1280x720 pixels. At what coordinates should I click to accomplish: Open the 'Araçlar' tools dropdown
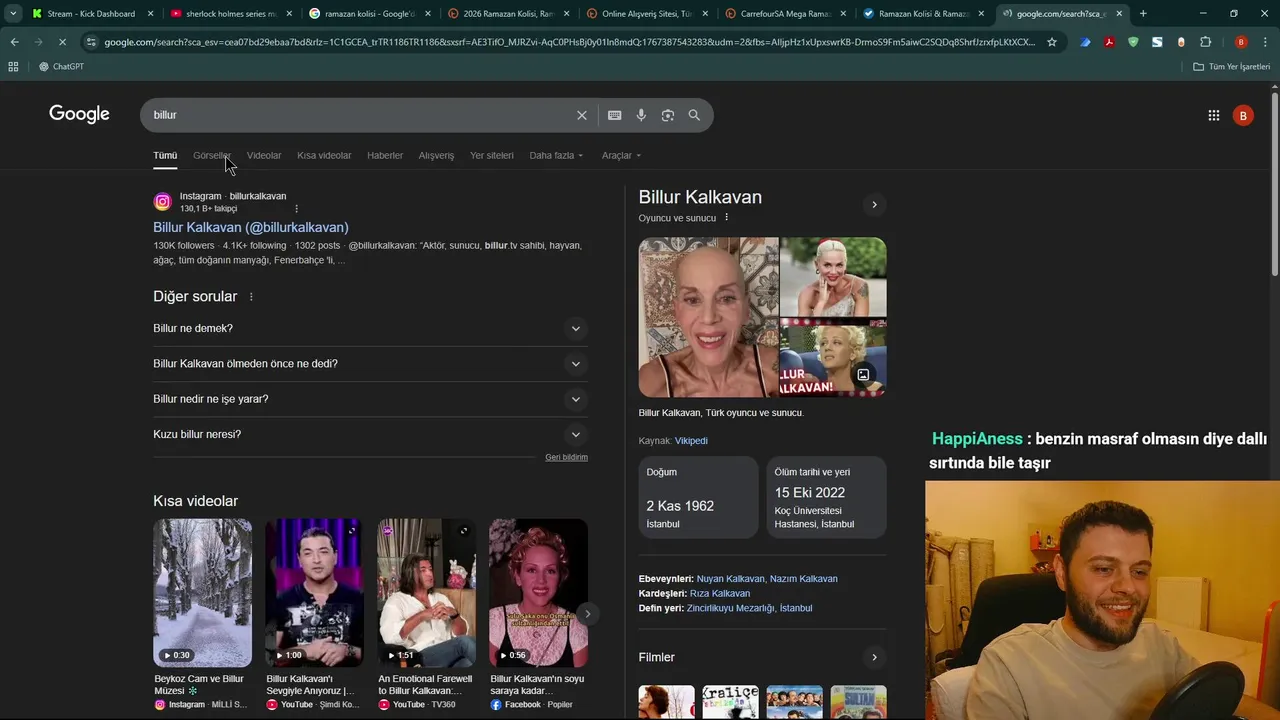click(x=621, y=155)
